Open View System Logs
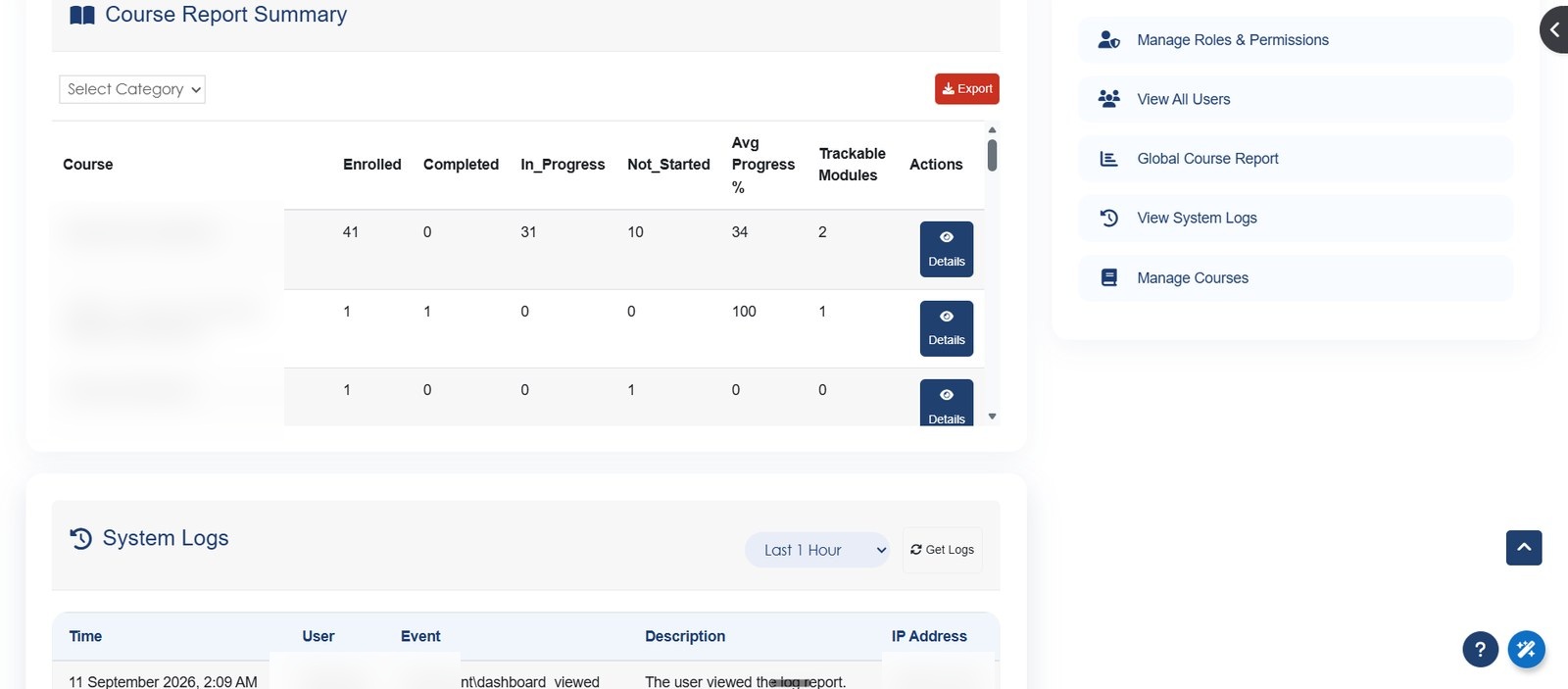1568x689 pixels. click(1296, 218)
